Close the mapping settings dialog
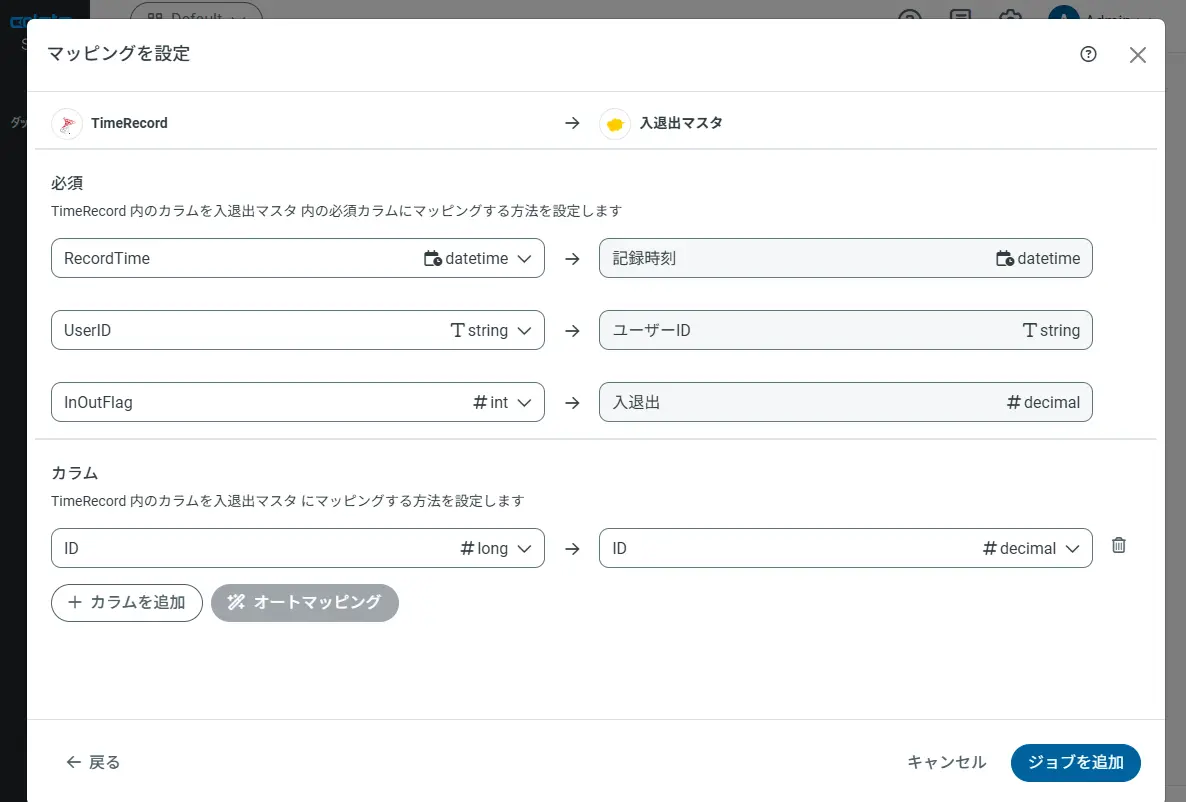Screen dimensions: 1186x802 coord(1137,55)
